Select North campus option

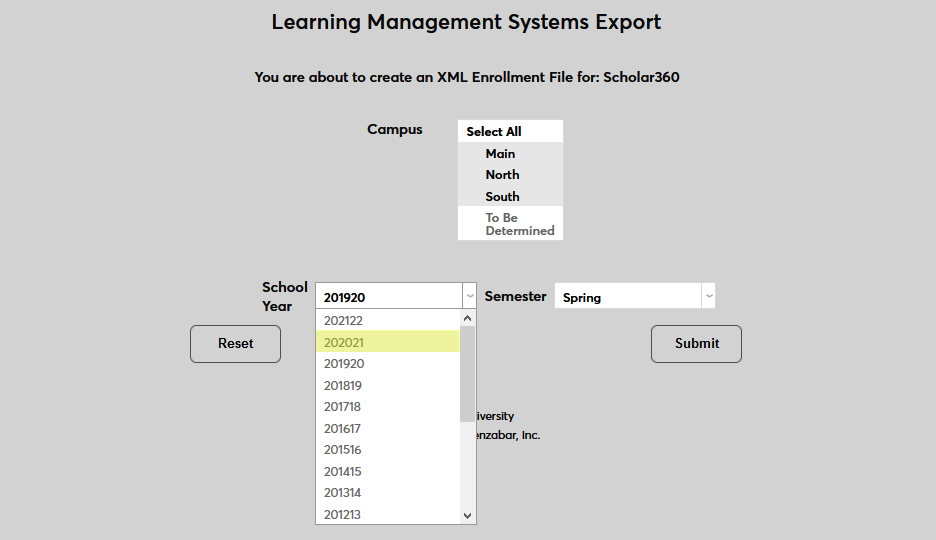click(x=510, y=175)
